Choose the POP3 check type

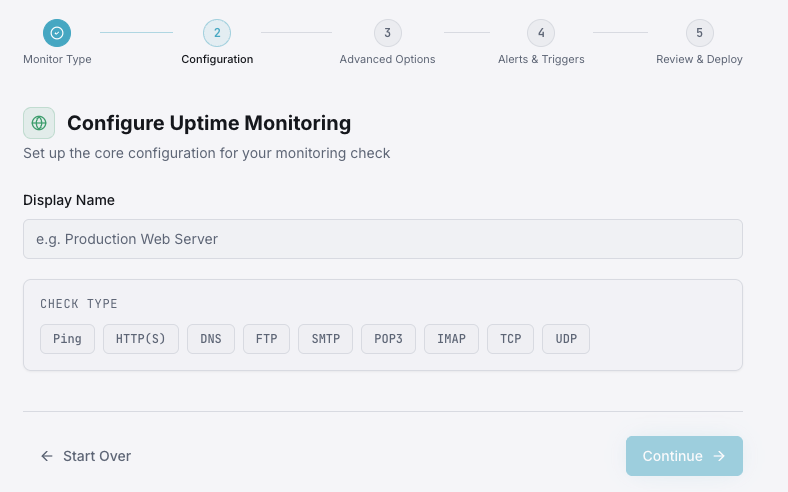388,339
